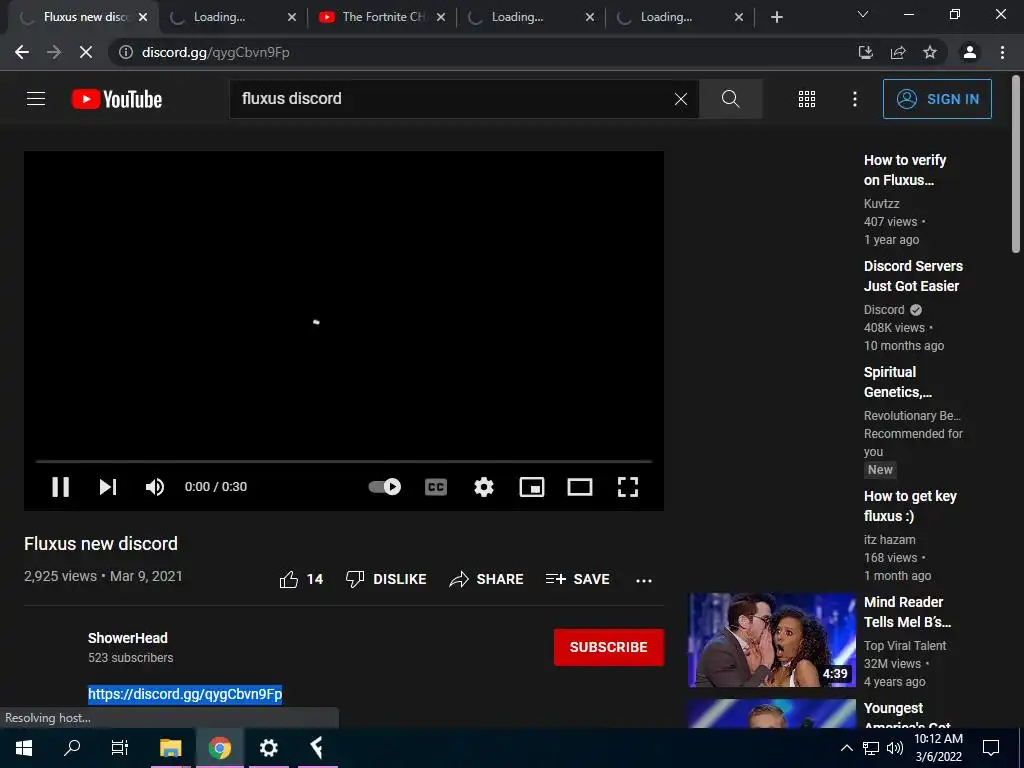Open 'Discord Servers Just Got Easier' video
The image size is (1024, 768).
(913, 276)
